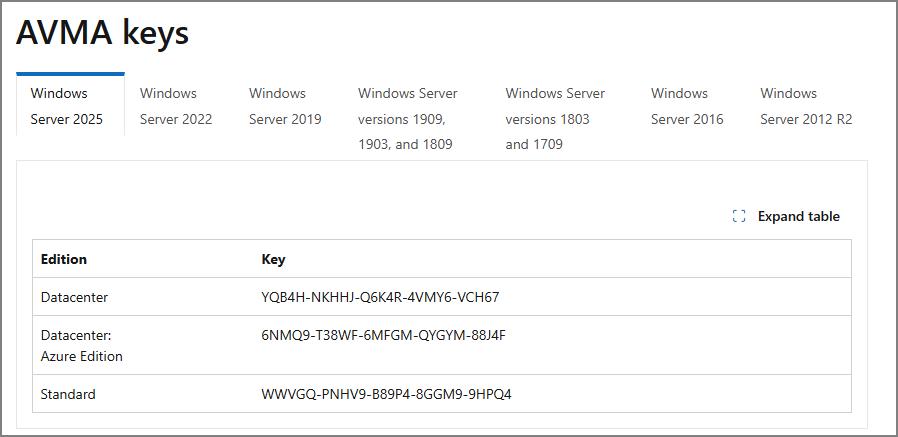Switch to versions 1909, 1903, and 1809 tab
This screenshot has height=437, width=898.
click(408, 119)
